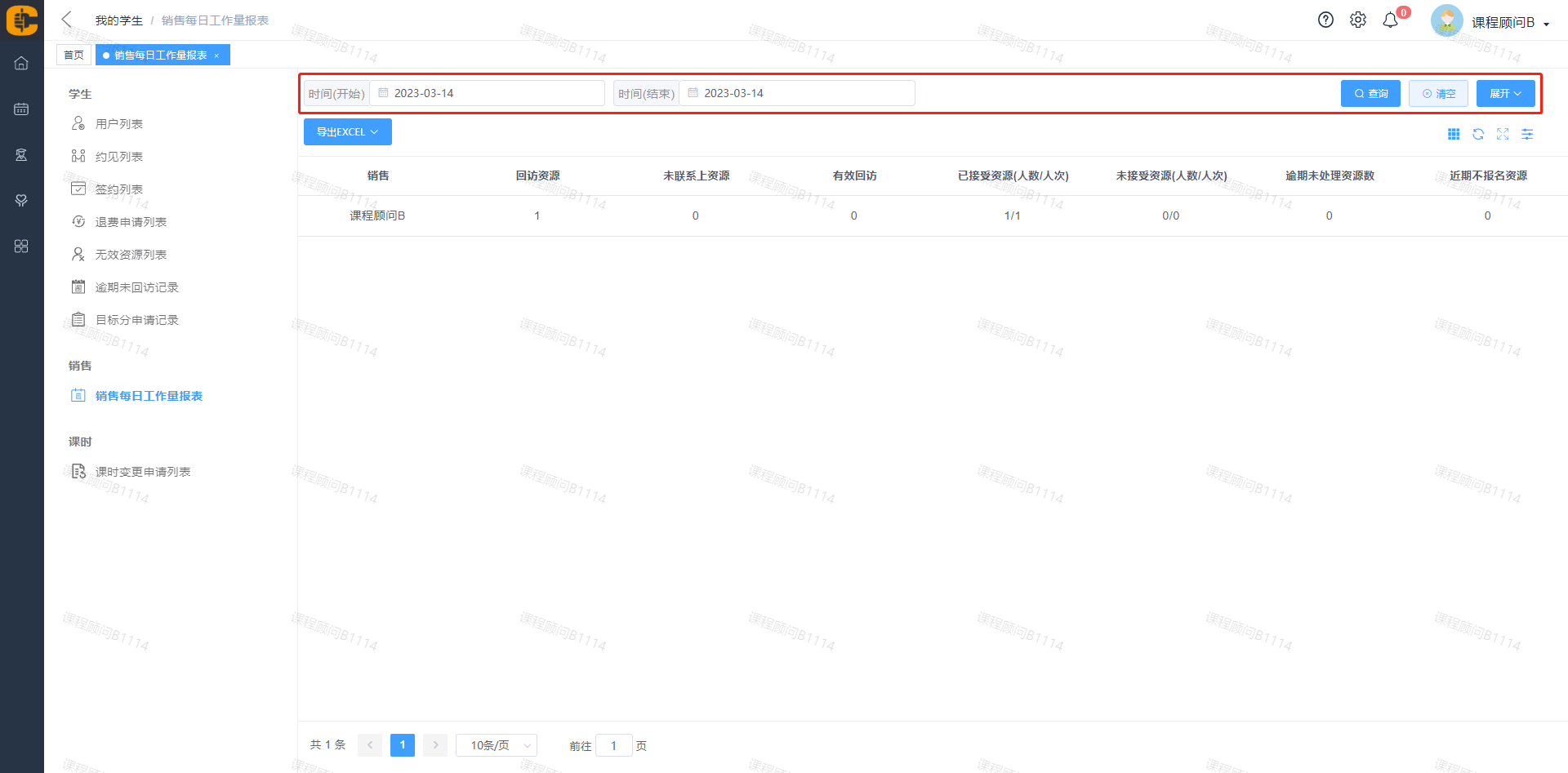This screenshot has height=773, width=1568.
Task: Click the 清空 clear button
Action: click(x=1438, y=94)
